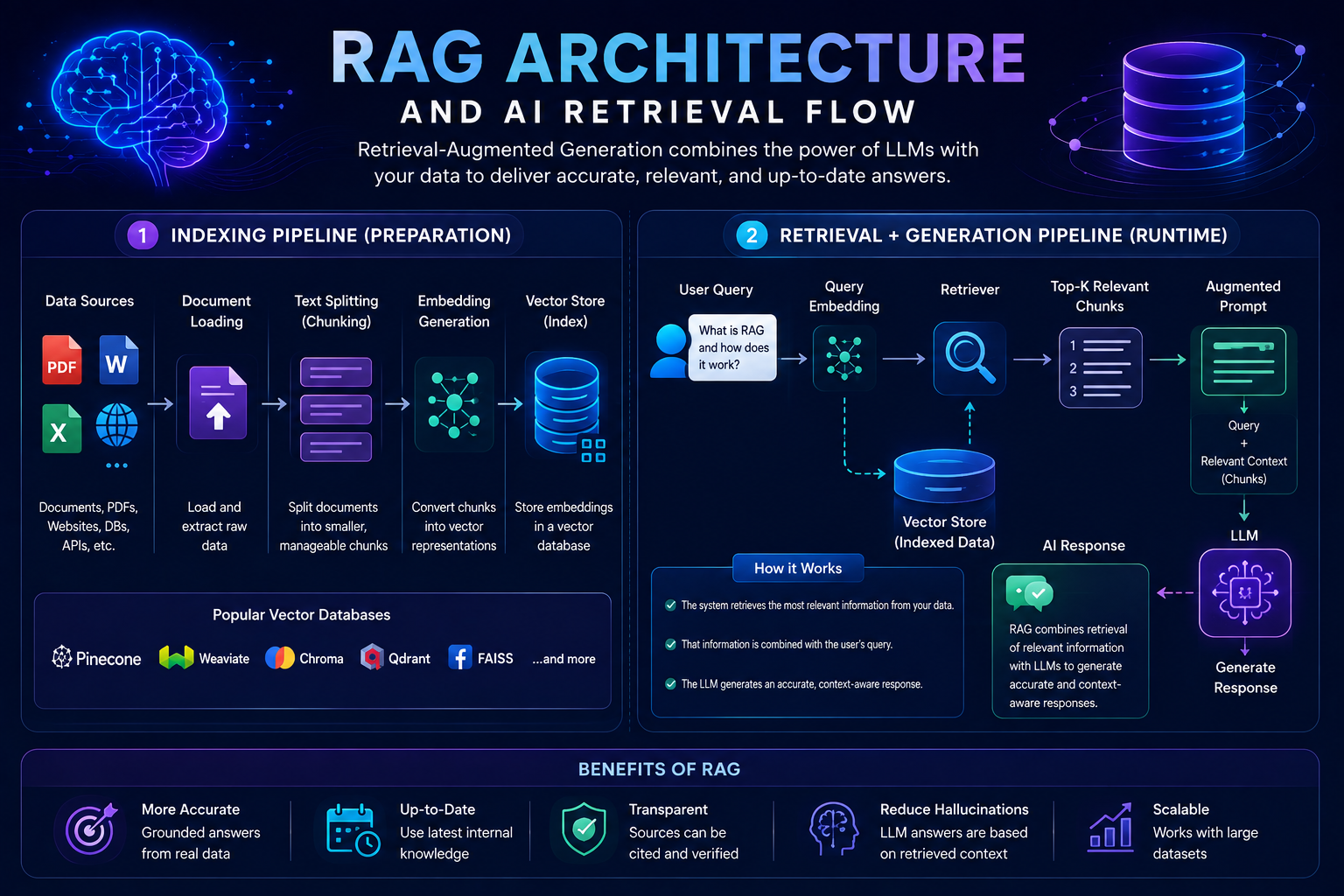Click the PDF file icon

(62, 360)
